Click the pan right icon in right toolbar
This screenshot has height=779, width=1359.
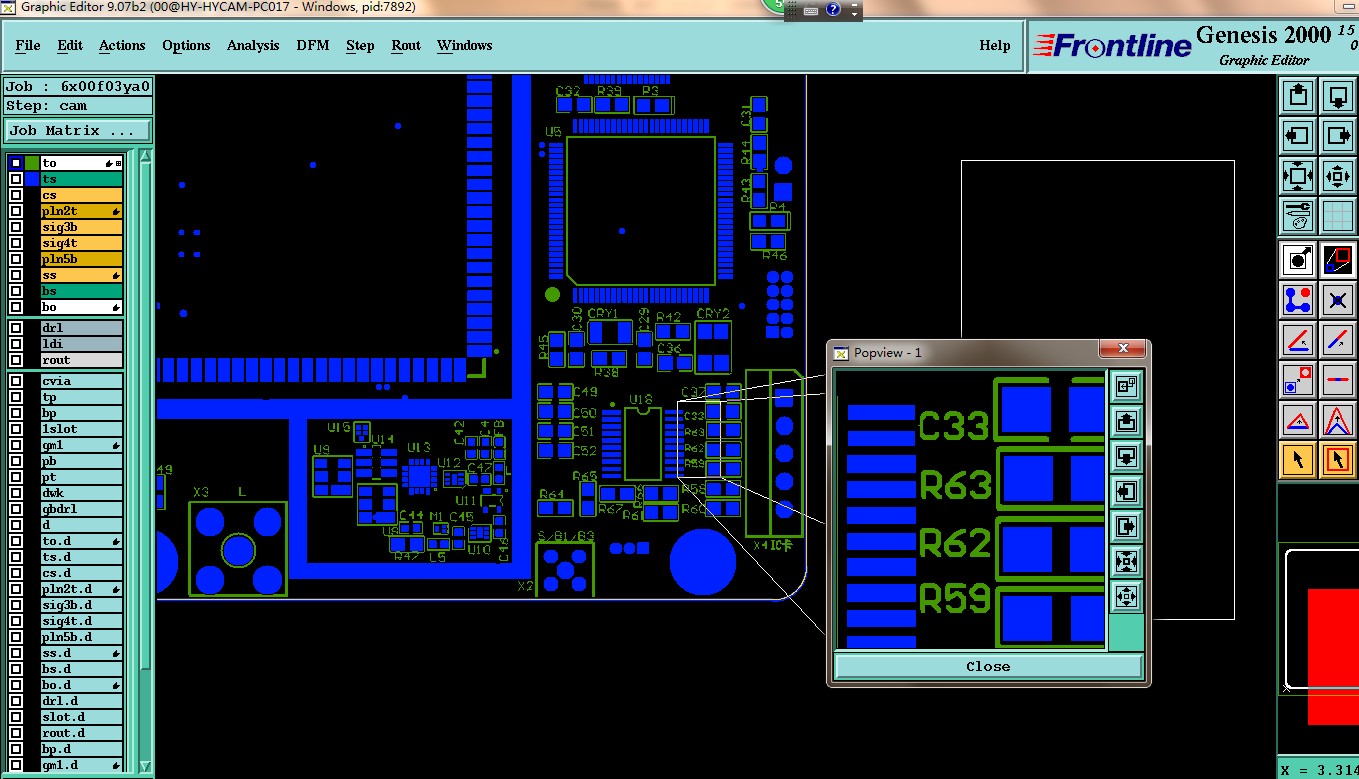point(1338,136)
